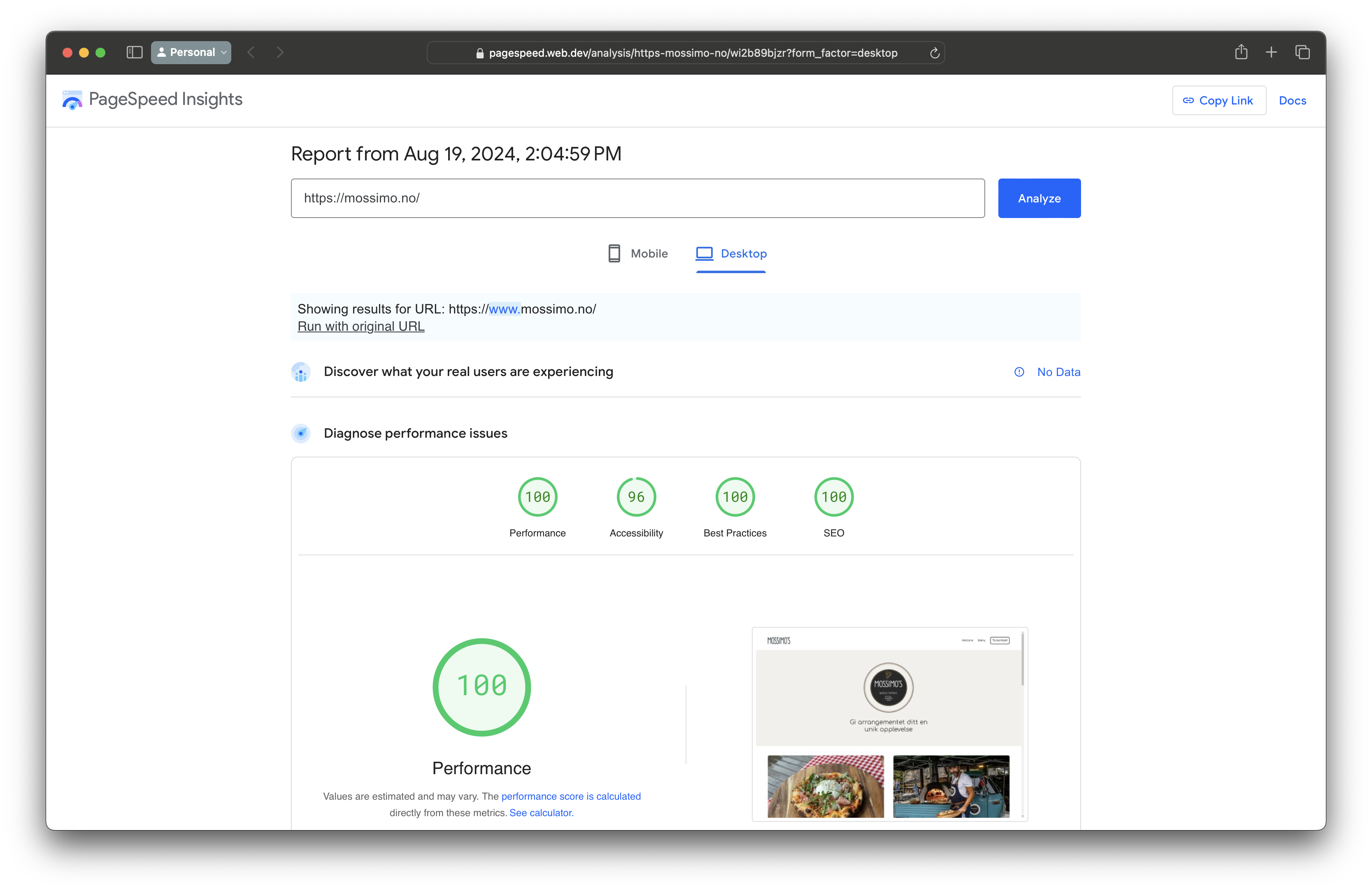The height and width of the screenshot is (891, 1372).
Task: Click the URL input field with mossimo.no
Action: [x=637, y=198]
